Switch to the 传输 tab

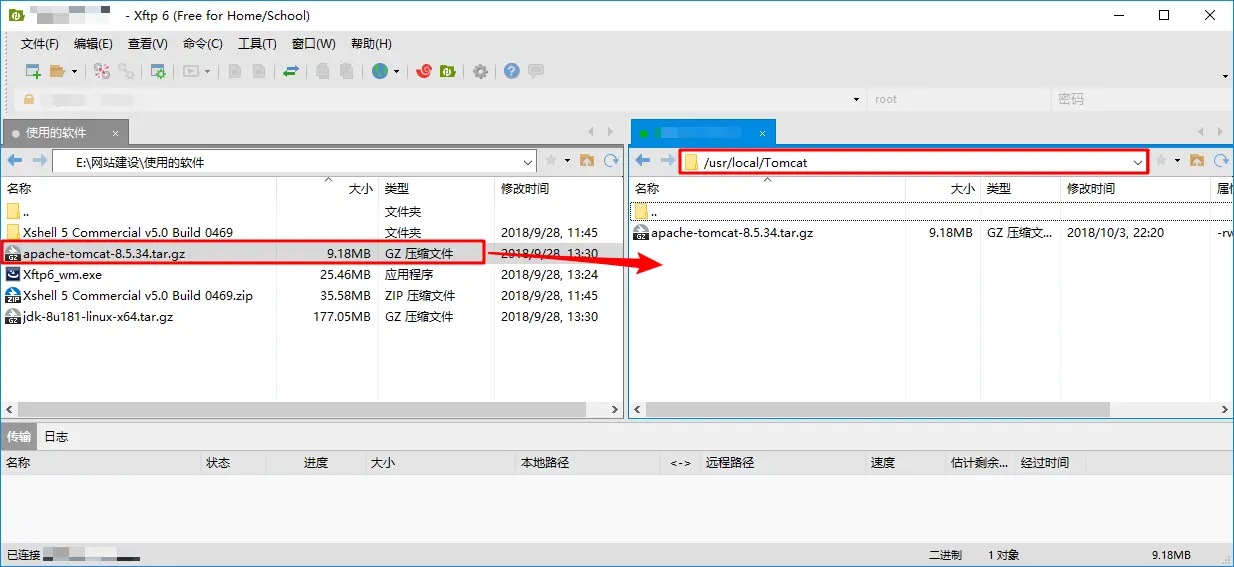[19, 436]
